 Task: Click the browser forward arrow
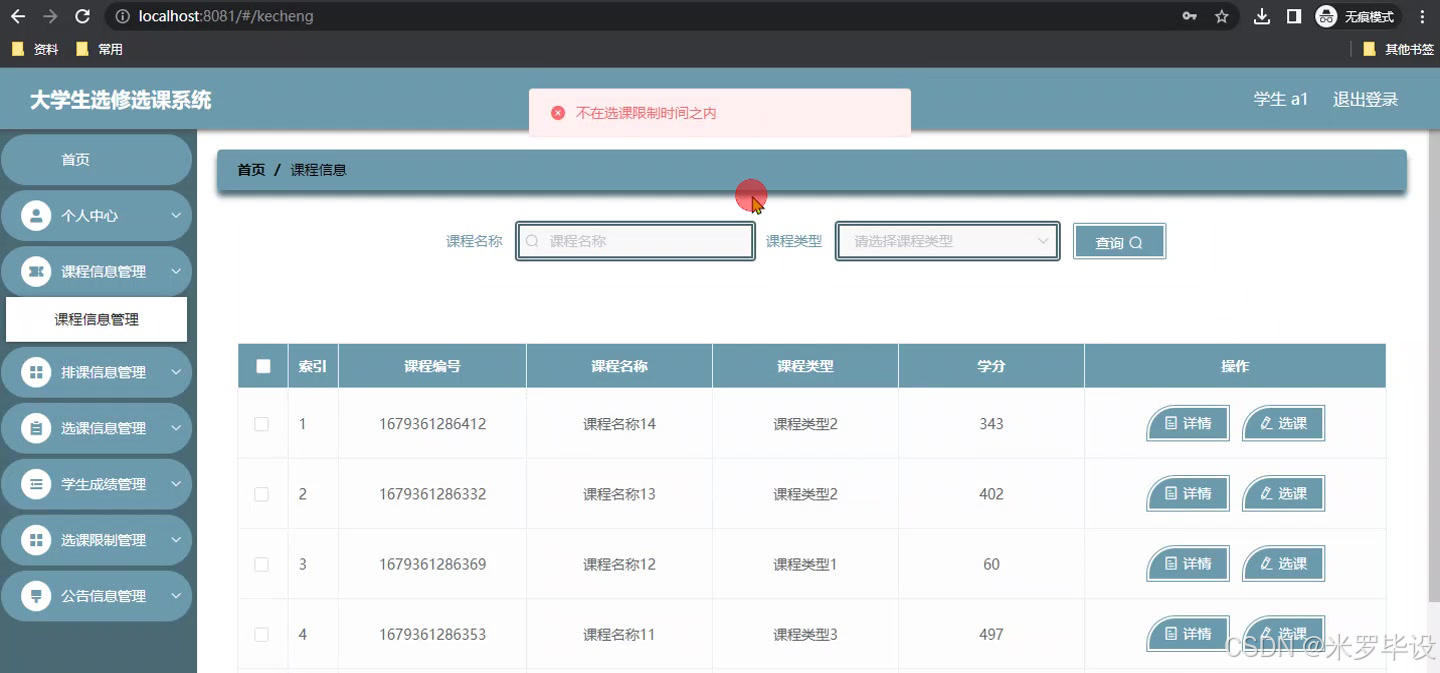click(x=51, y=16)
